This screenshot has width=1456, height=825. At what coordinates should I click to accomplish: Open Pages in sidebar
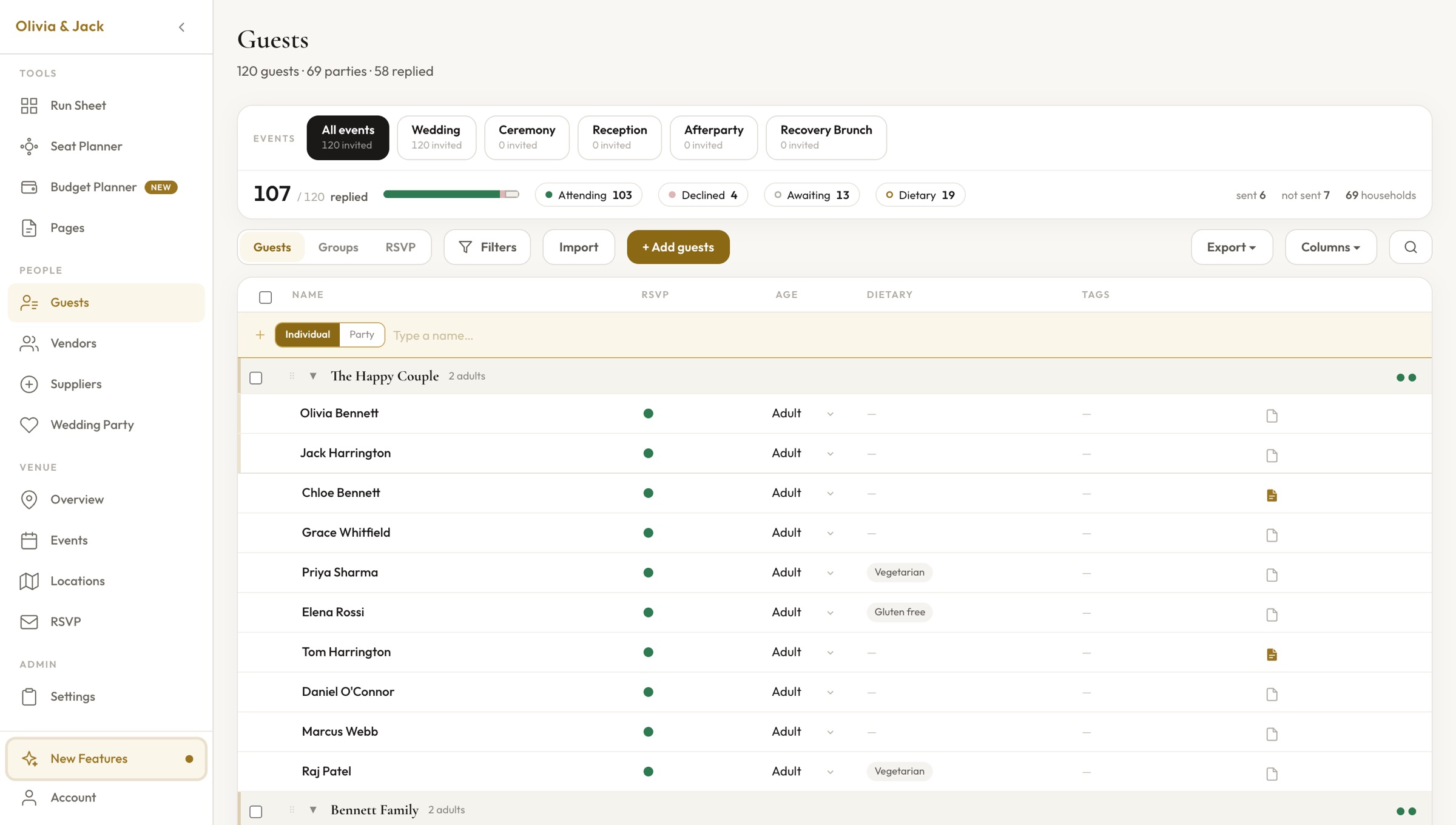(106, 227)
